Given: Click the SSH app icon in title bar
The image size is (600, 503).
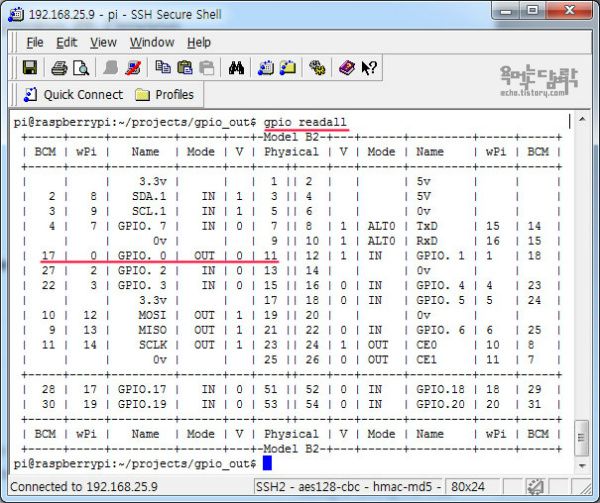Looking at the screenshot, I should click(16, 15).
